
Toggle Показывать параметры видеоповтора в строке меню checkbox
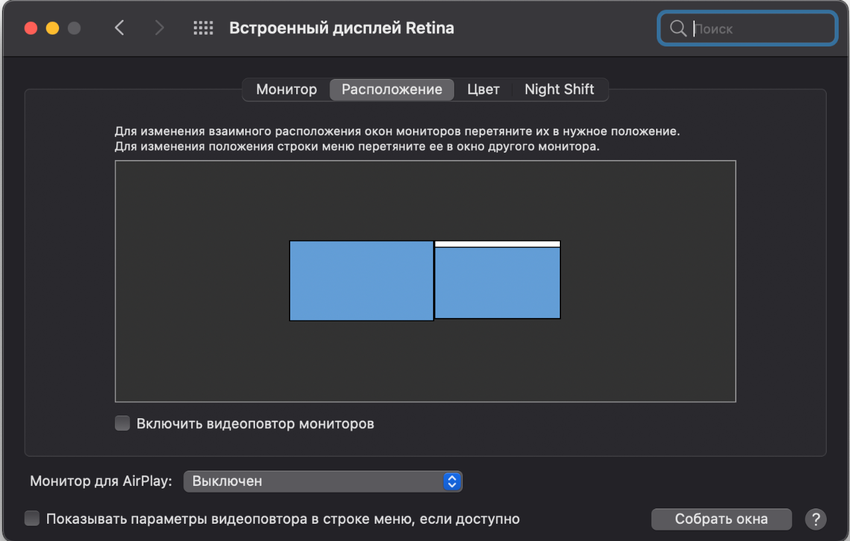click(32, 518)
